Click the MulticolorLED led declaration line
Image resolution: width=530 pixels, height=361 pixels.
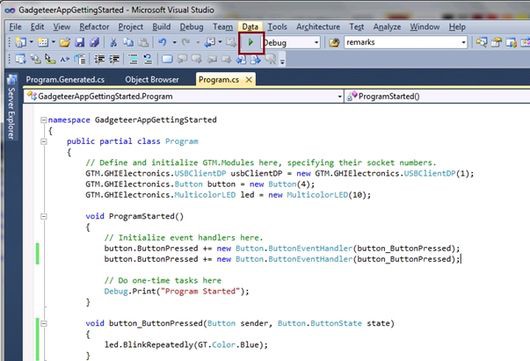pos(228,195)
